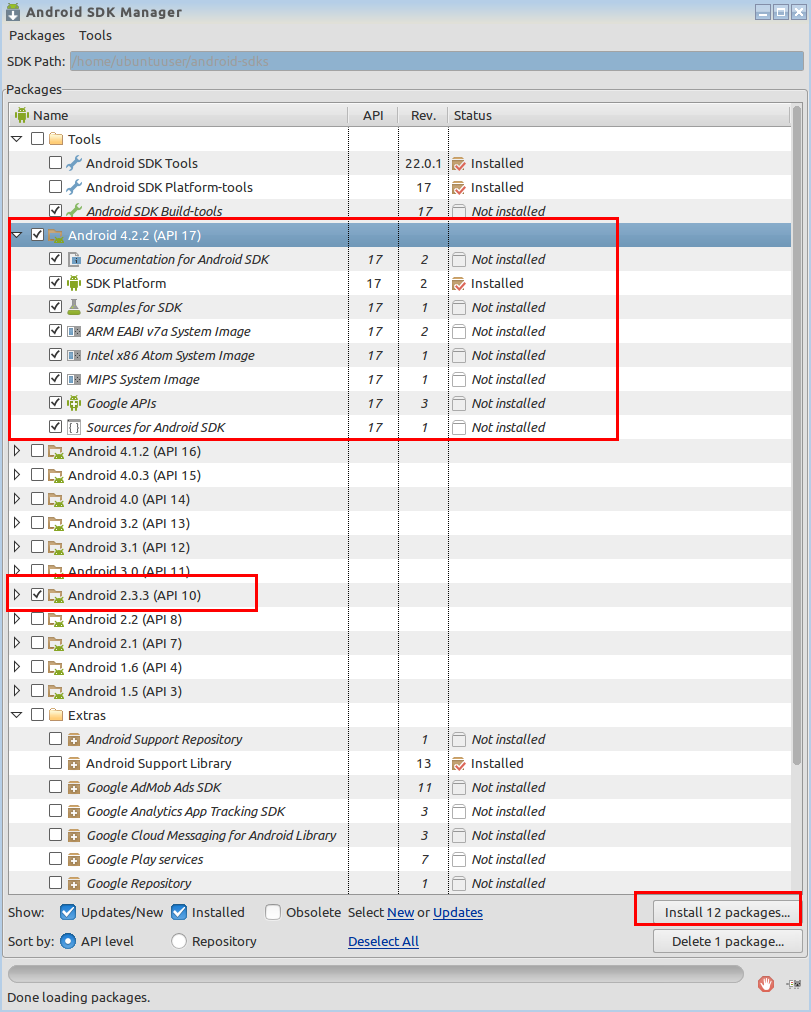
Task: Expand the Android 2.3.3 (API 10) group
Action: pyautogui.click(x=17, y=594)
